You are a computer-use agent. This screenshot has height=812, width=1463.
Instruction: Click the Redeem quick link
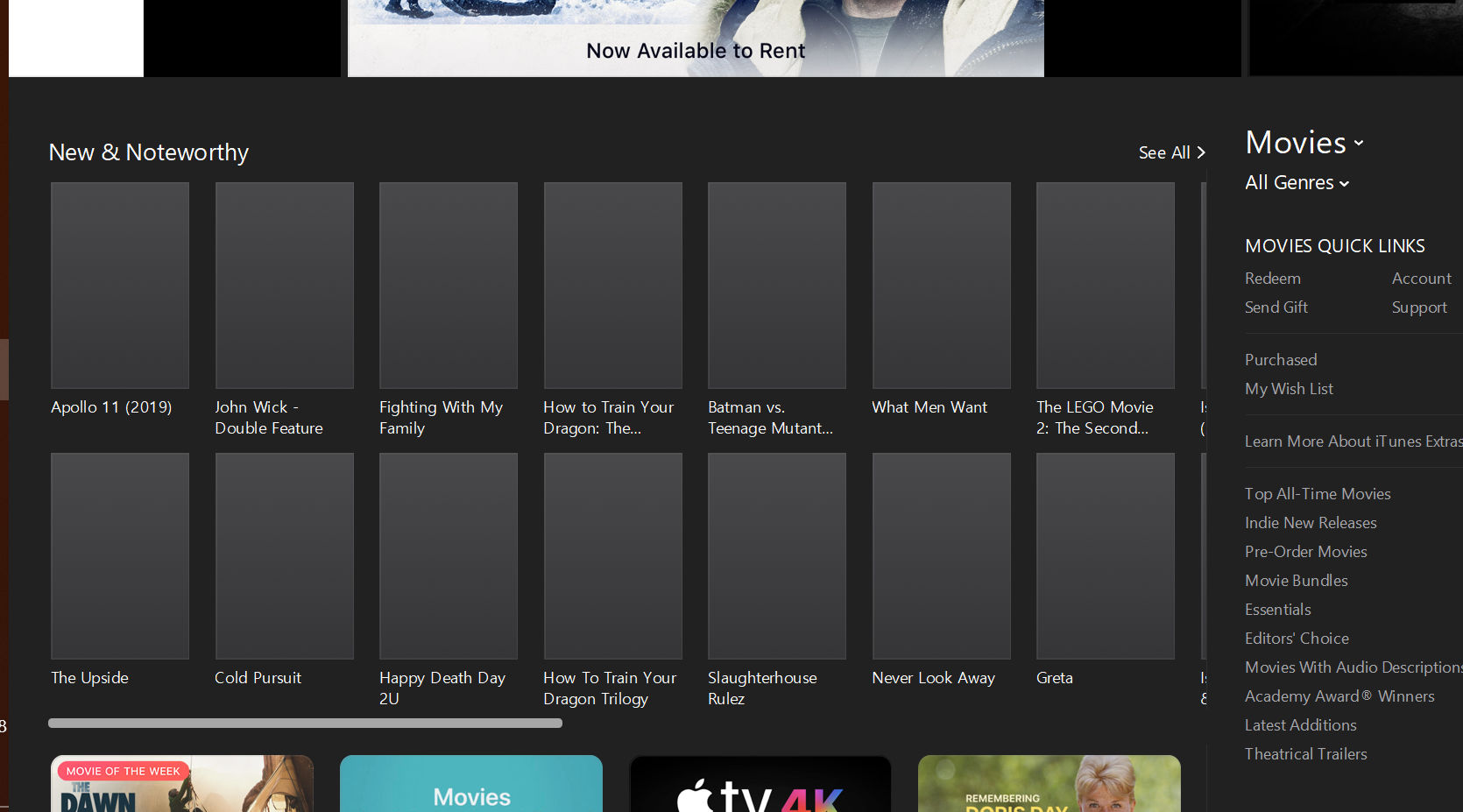(x=1272, y=279)
